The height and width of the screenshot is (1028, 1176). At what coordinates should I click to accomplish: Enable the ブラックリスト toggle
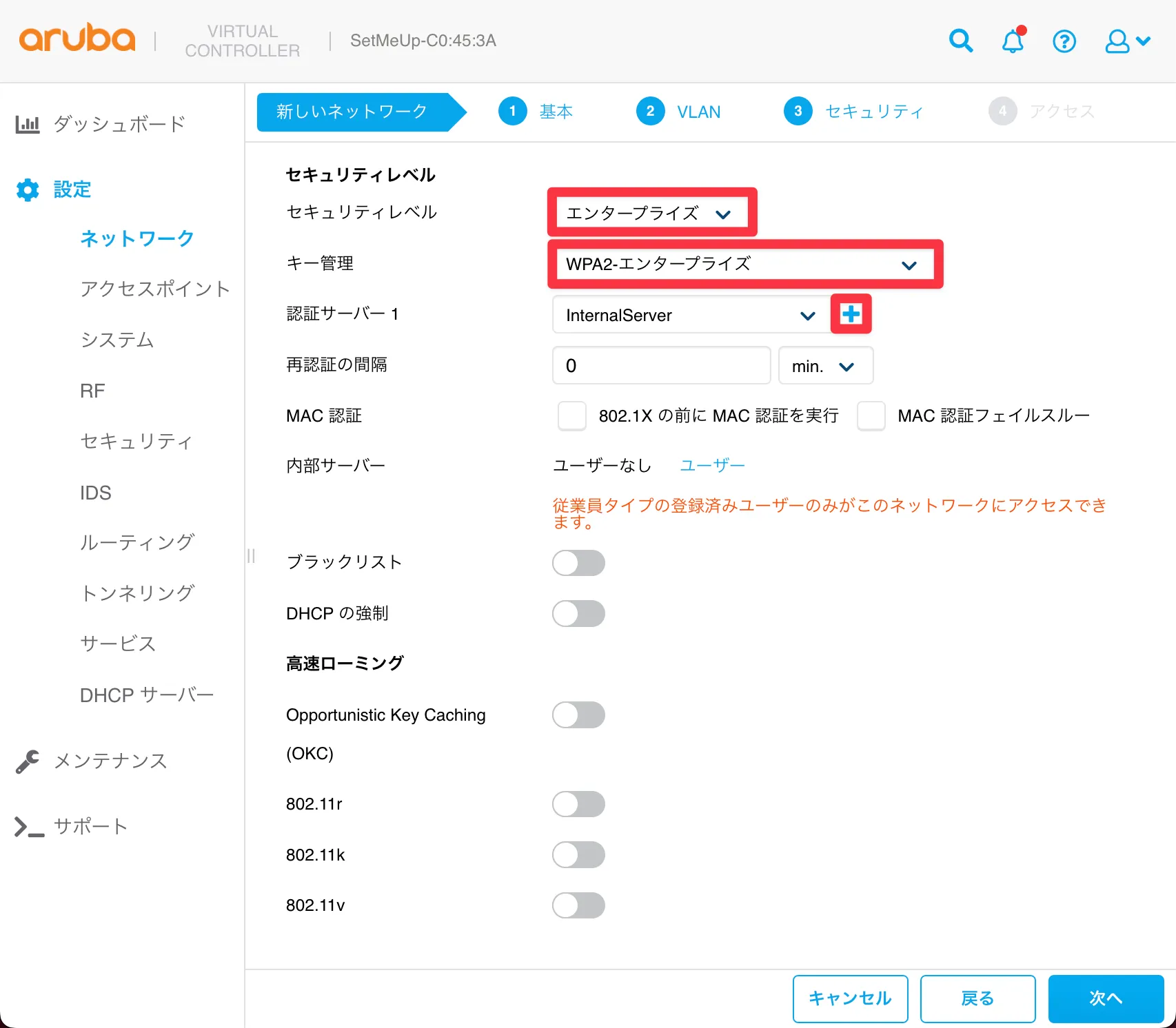(x=578, y=563)
